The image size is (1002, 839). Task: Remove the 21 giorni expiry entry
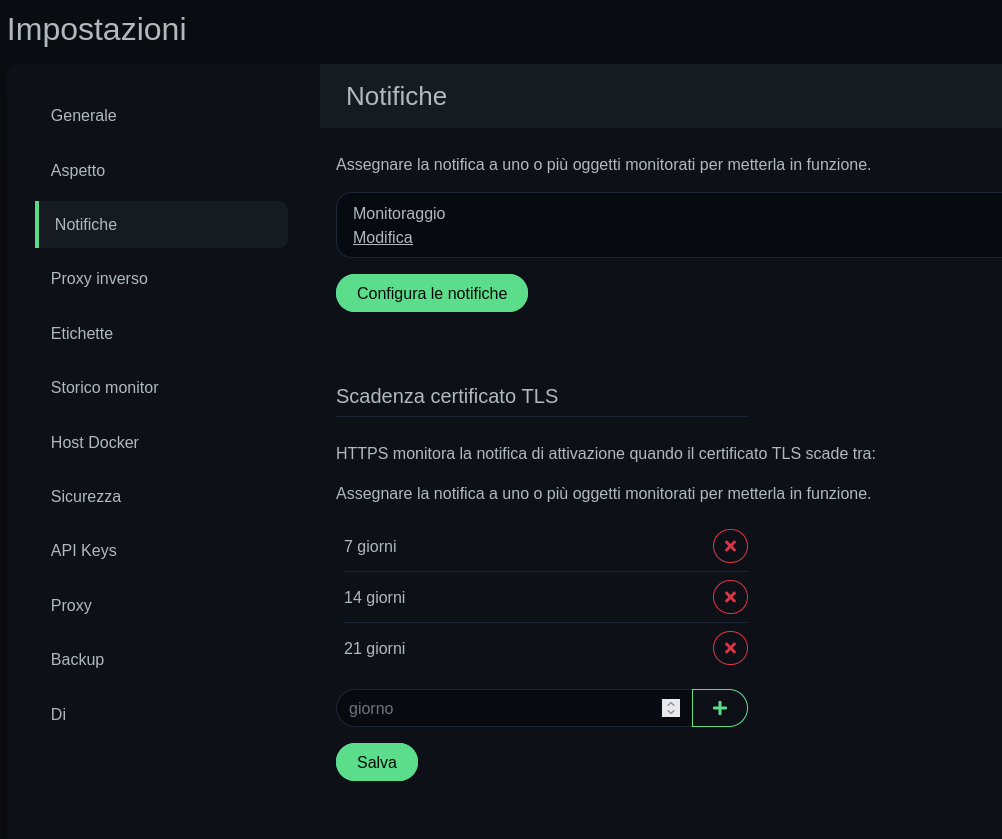pyautogui.click(x=730, y=649)
